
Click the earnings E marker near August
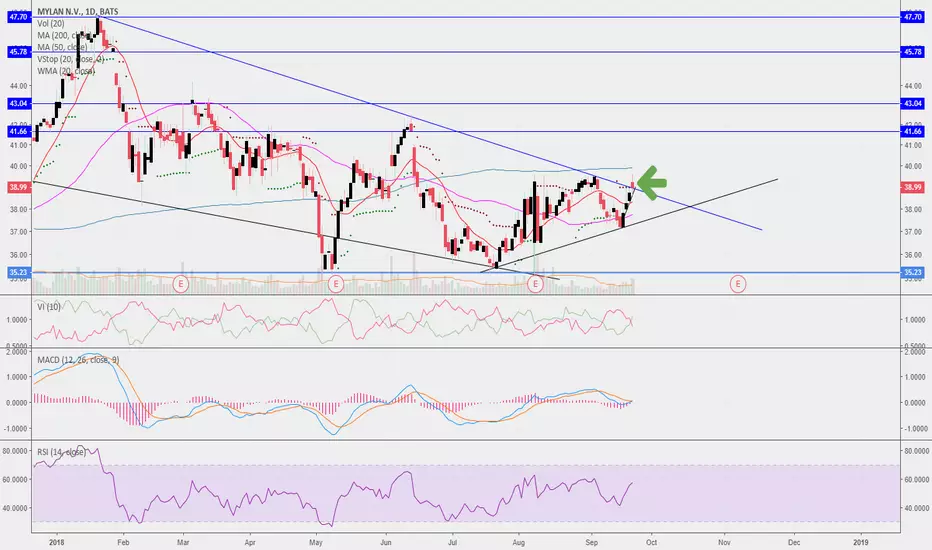[x=535, y=284]
